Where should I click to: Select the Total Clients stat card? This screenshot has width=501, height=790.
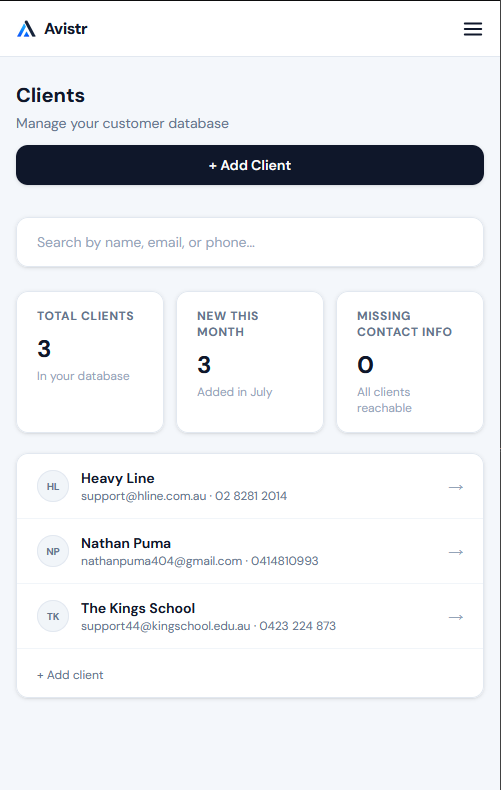(x=90, y=362)
